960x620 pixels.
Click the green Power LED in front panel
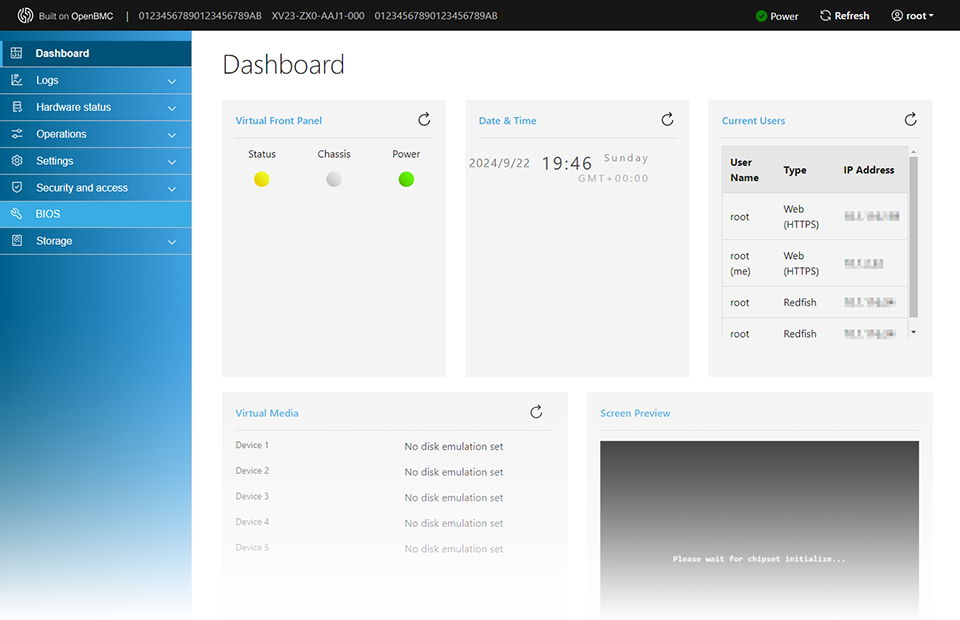(406, 180)
